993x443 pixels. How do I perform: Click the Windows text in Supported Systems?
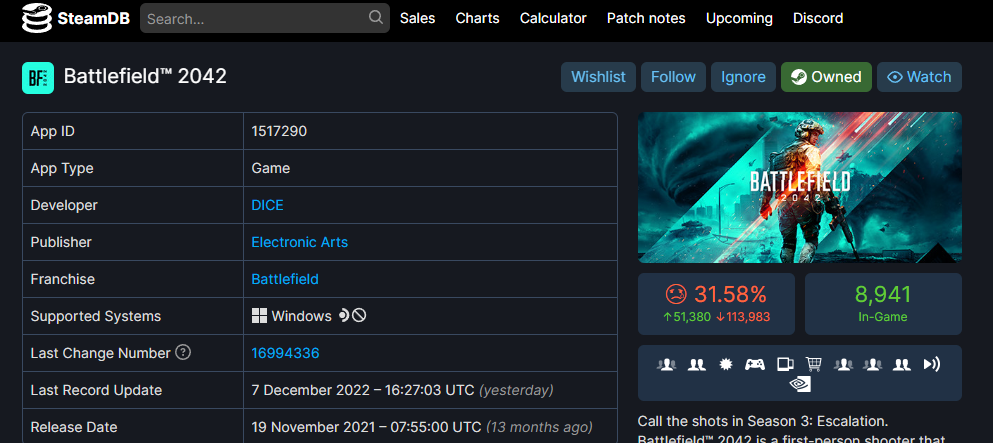(x=301, y=316)
